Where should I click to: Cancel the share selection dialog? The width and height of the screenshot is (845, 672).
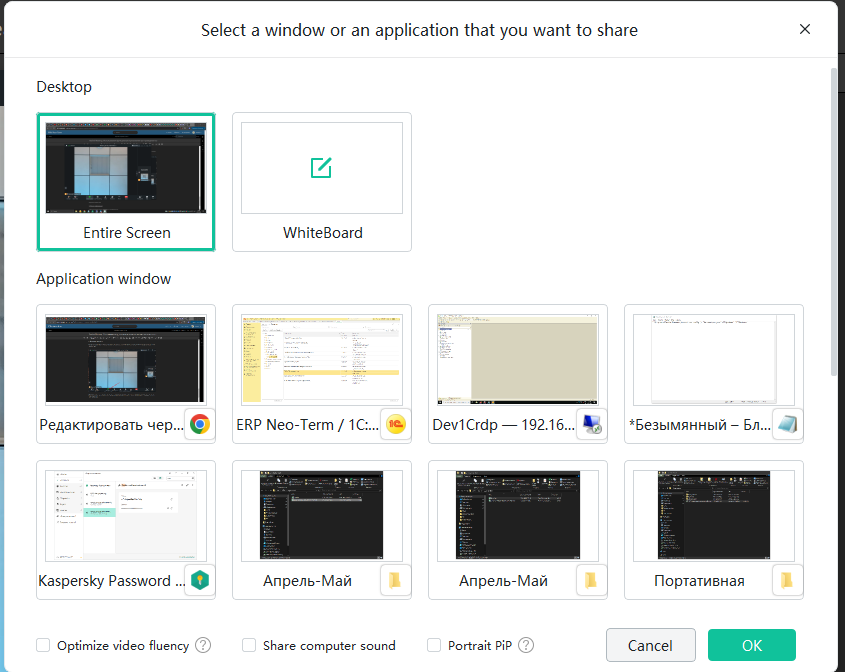(650, 645)
